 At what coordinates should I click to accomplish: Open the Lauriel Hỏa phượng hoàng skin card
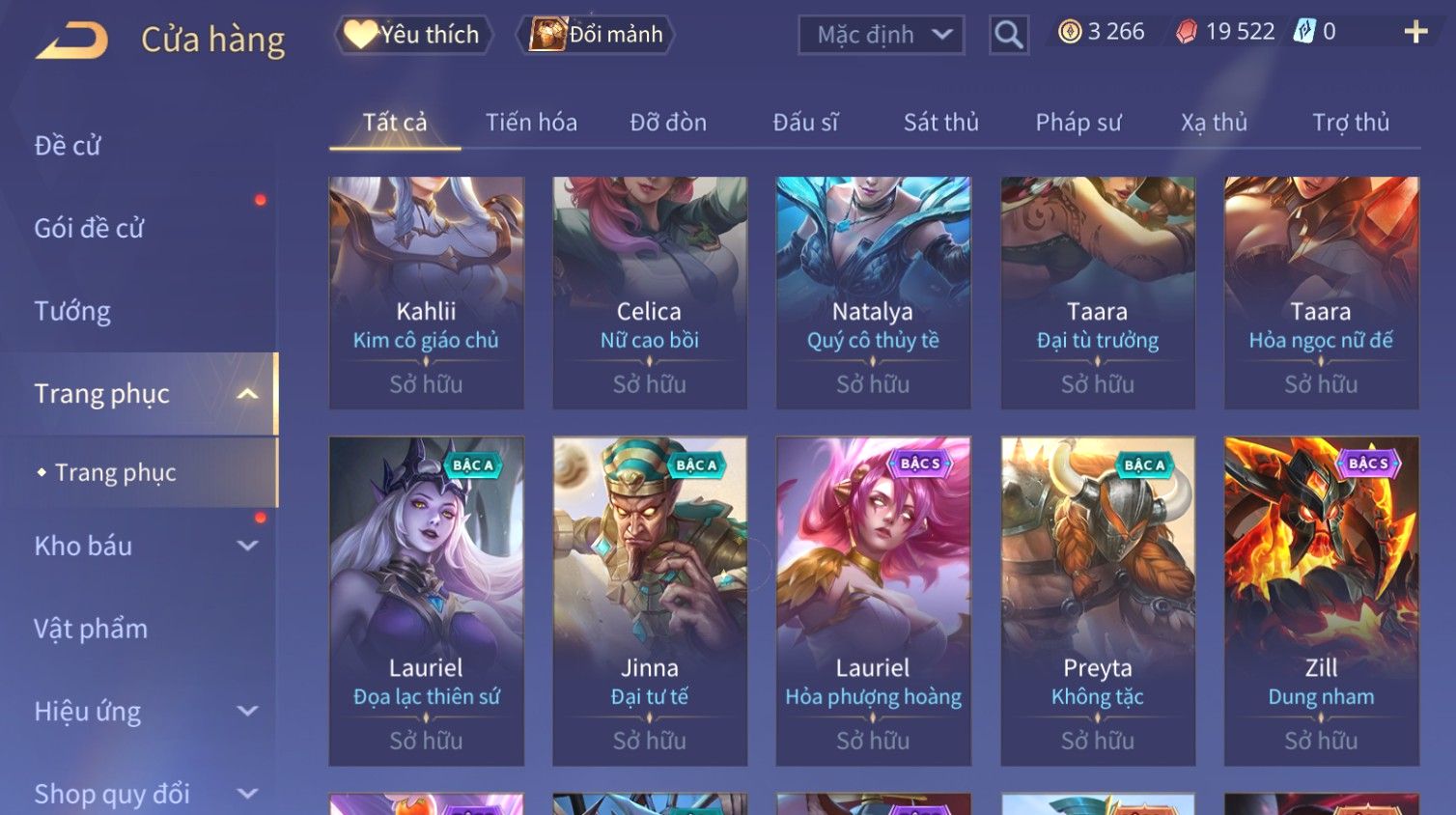tap(873, 601)
